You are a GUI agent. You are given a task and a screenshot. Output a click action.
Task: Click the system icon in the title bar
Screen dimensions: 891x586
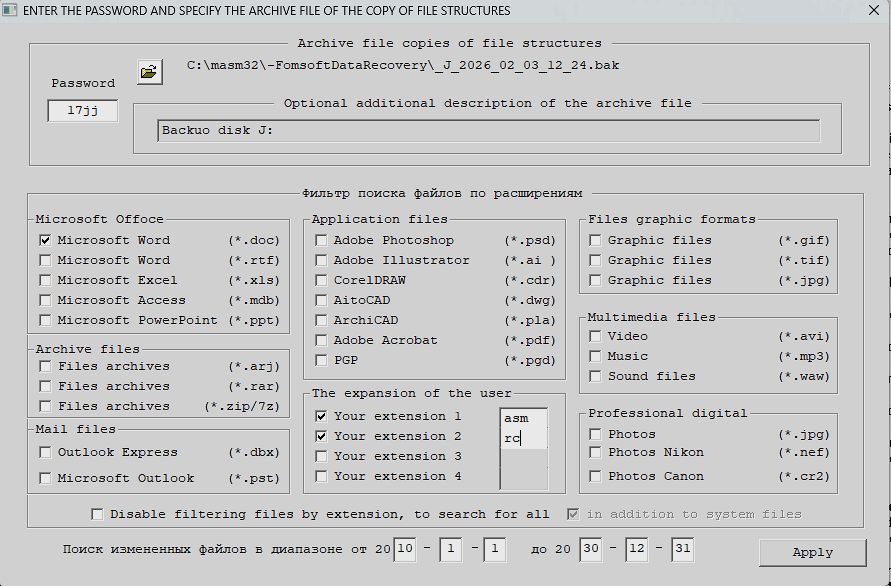(11, 10)
